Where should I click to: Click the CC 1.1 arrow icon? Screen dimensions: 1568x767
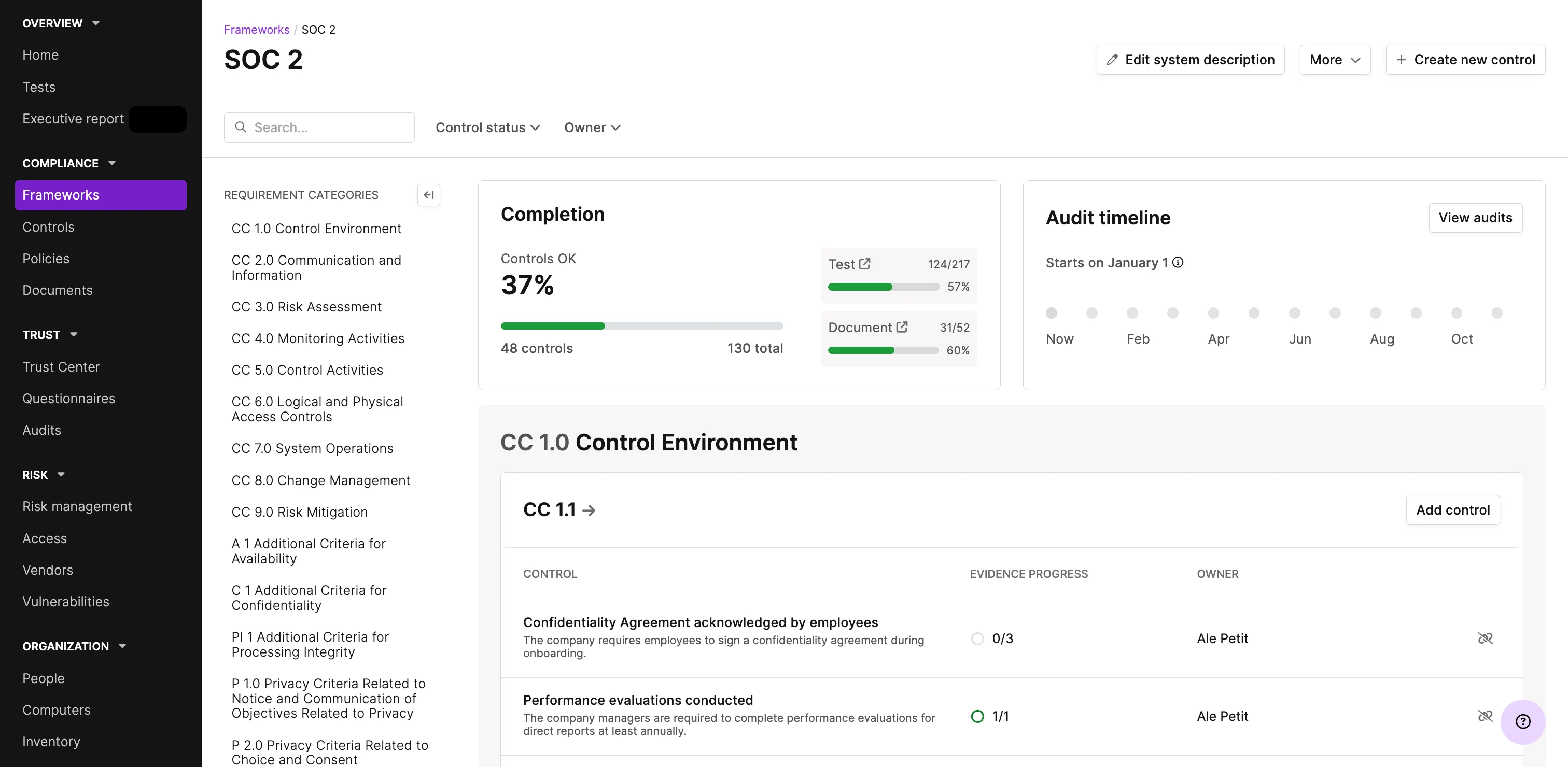tap(589, 510)
